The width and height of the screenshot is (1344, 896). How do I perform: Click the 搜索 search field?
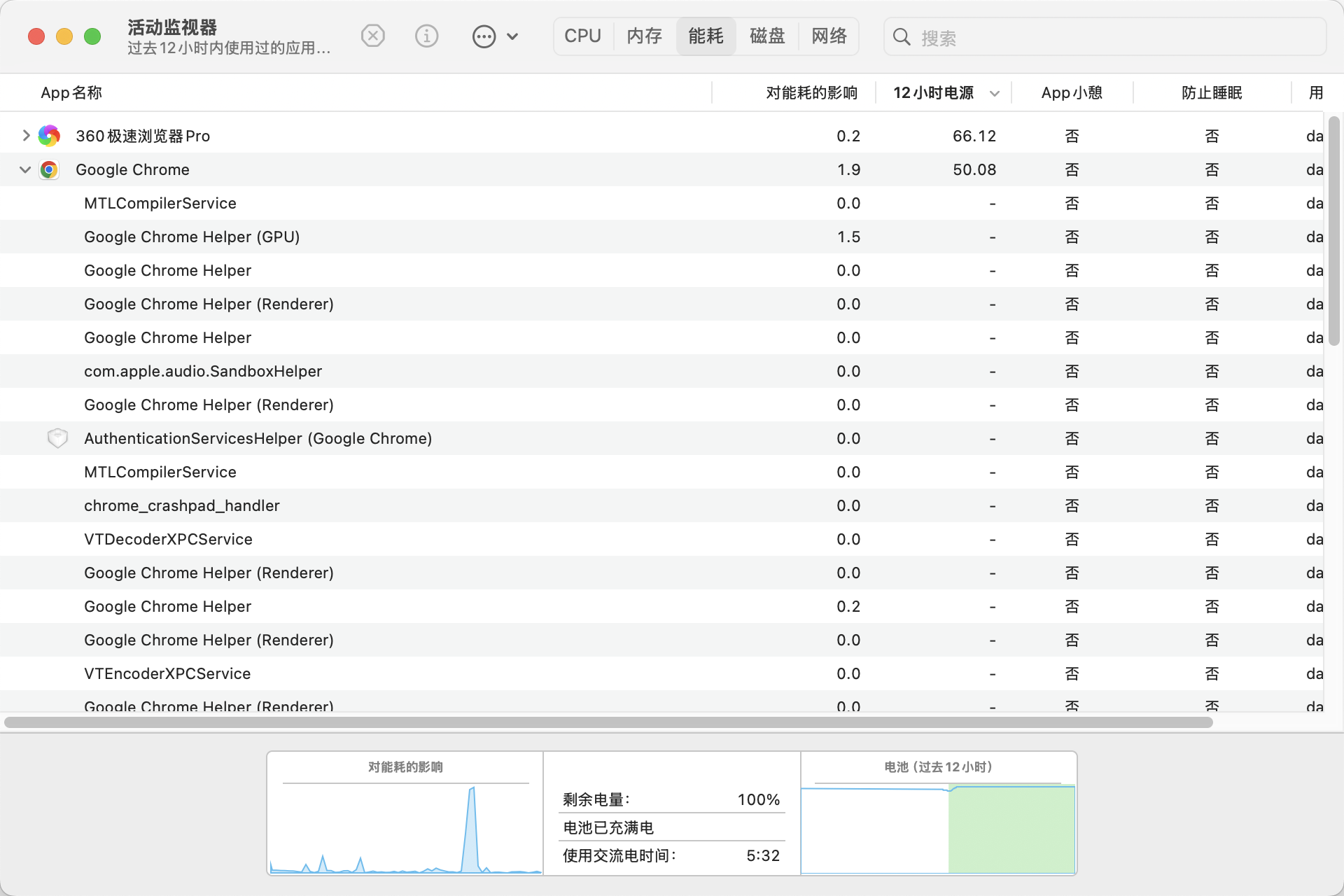pos(1105,37)
